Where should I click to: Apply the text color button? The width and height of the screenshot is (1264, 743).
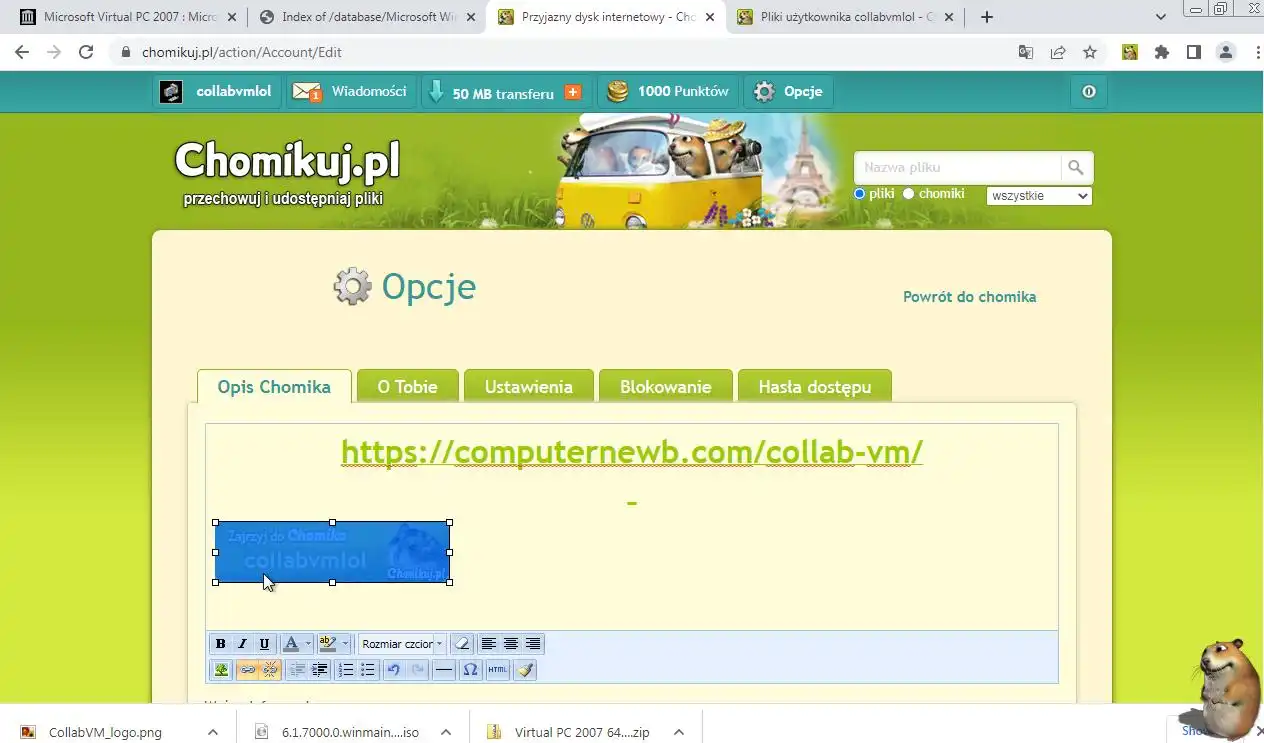click(290, 644)
